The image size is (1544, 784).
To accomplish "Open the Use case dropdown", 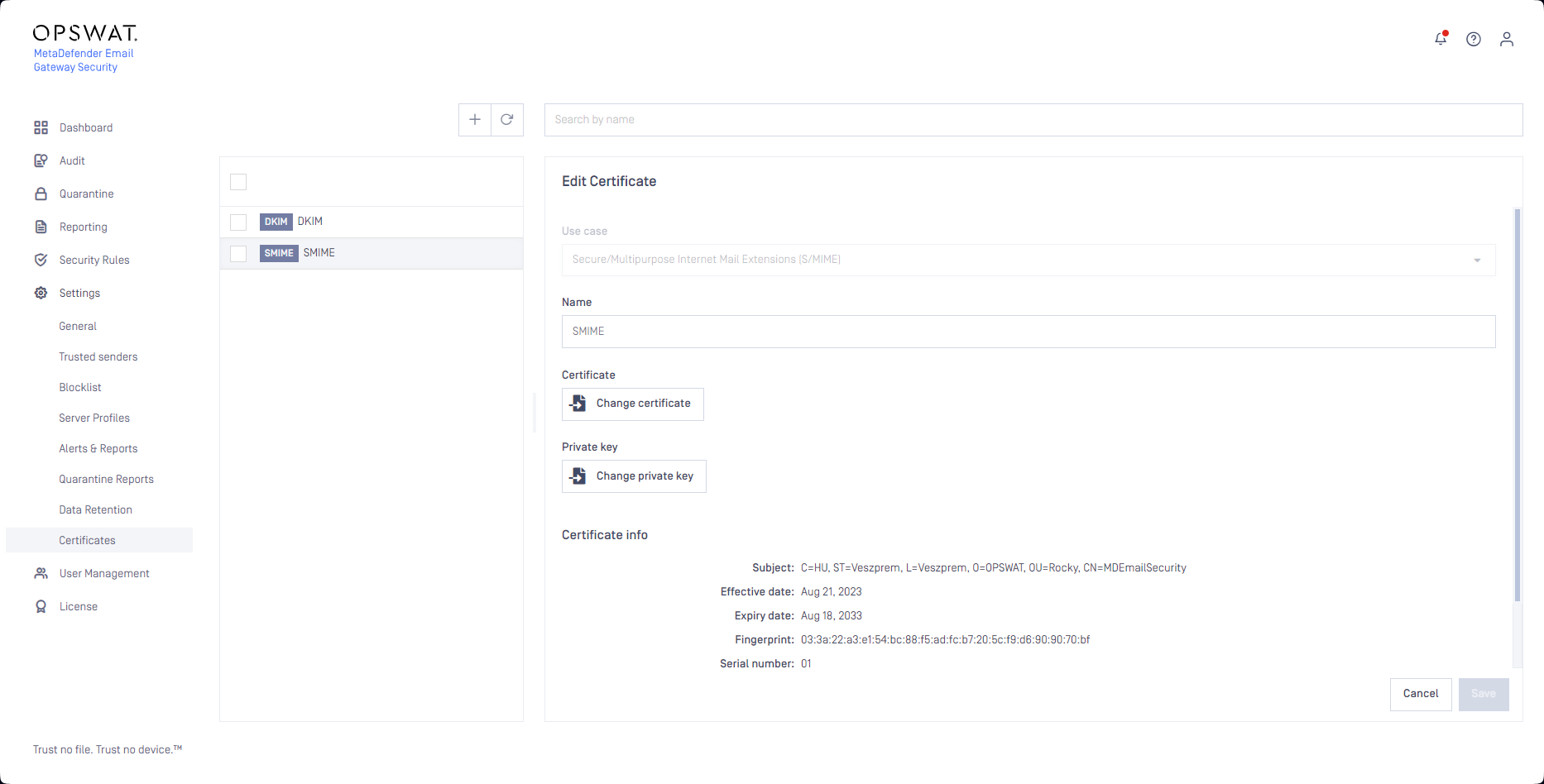I will (x=1029, y=260).
